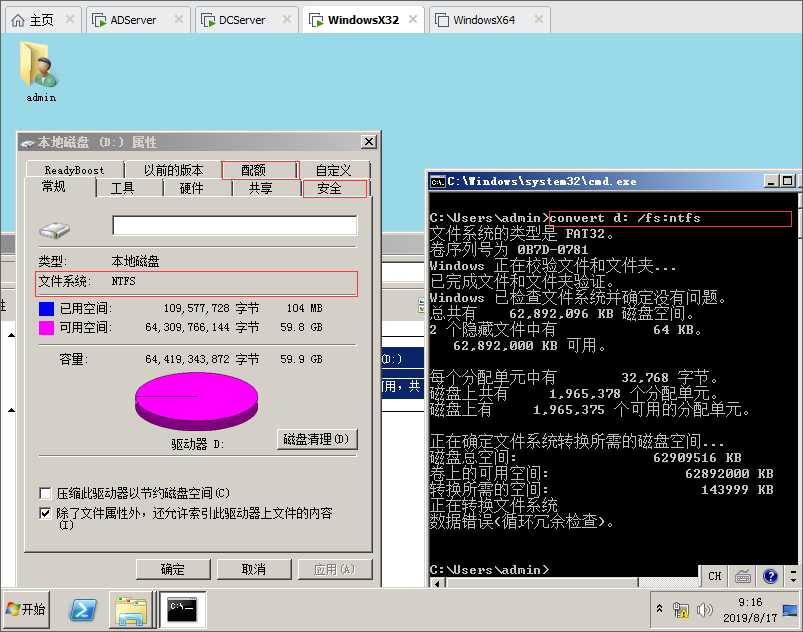Click the magenta free-space color swatch
The image size is (803, 632).
[46, 328]
